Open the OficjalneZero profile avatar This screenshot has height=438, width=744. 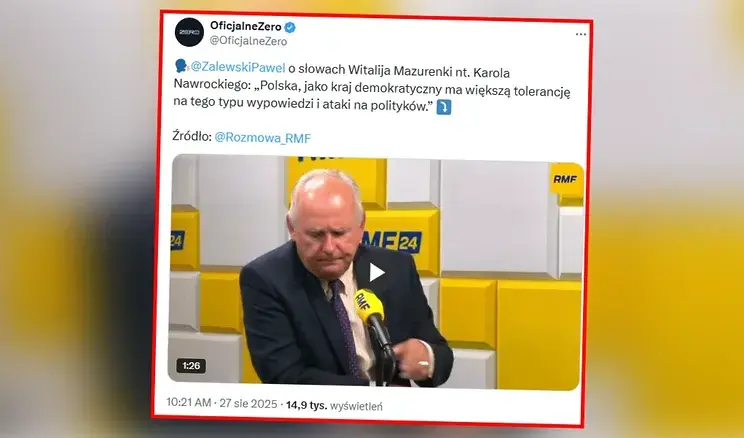click(189, 32)
